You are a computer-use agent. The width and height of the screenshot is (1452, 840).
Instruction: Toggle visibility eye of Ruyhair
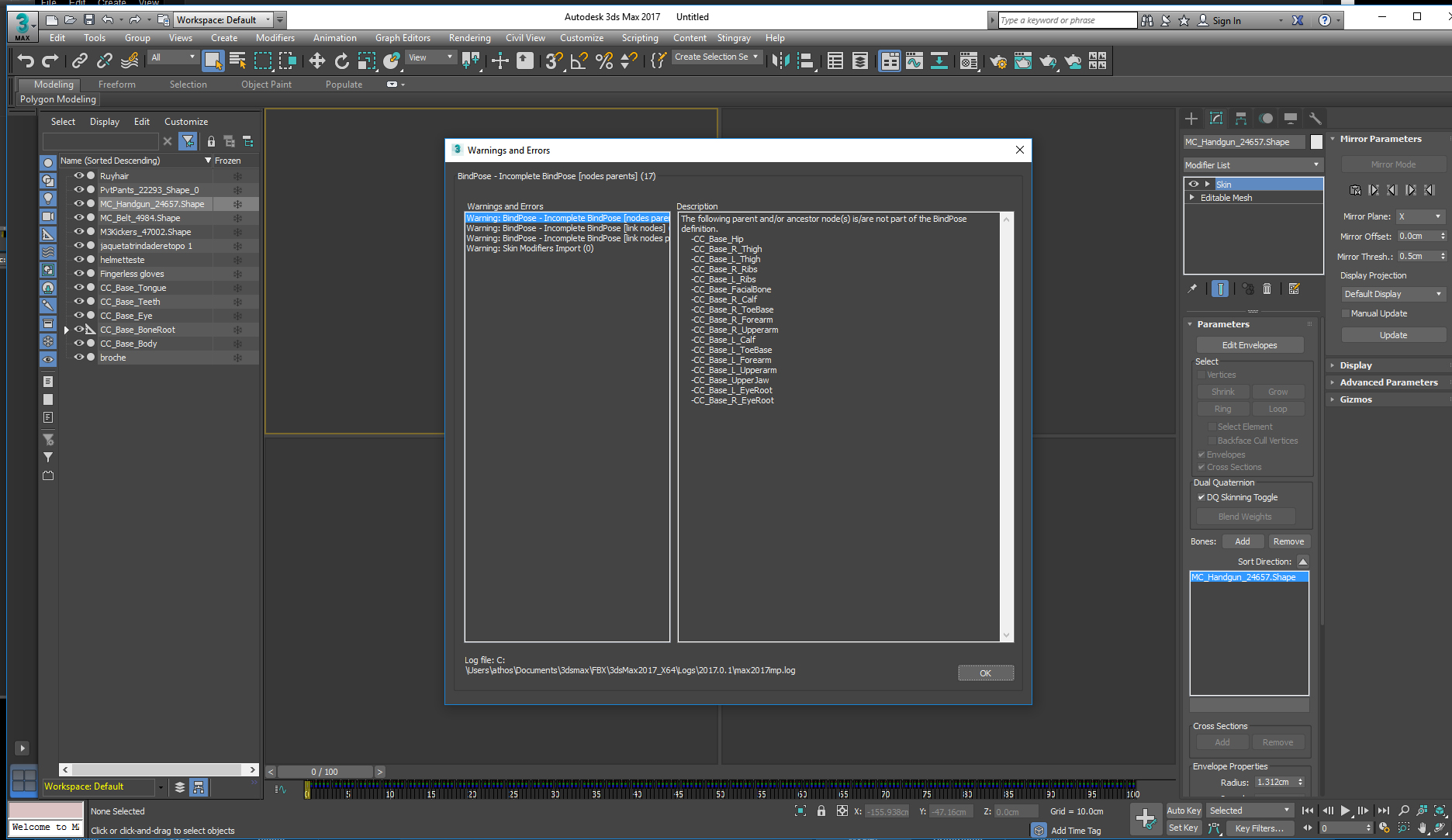(78, 176)
